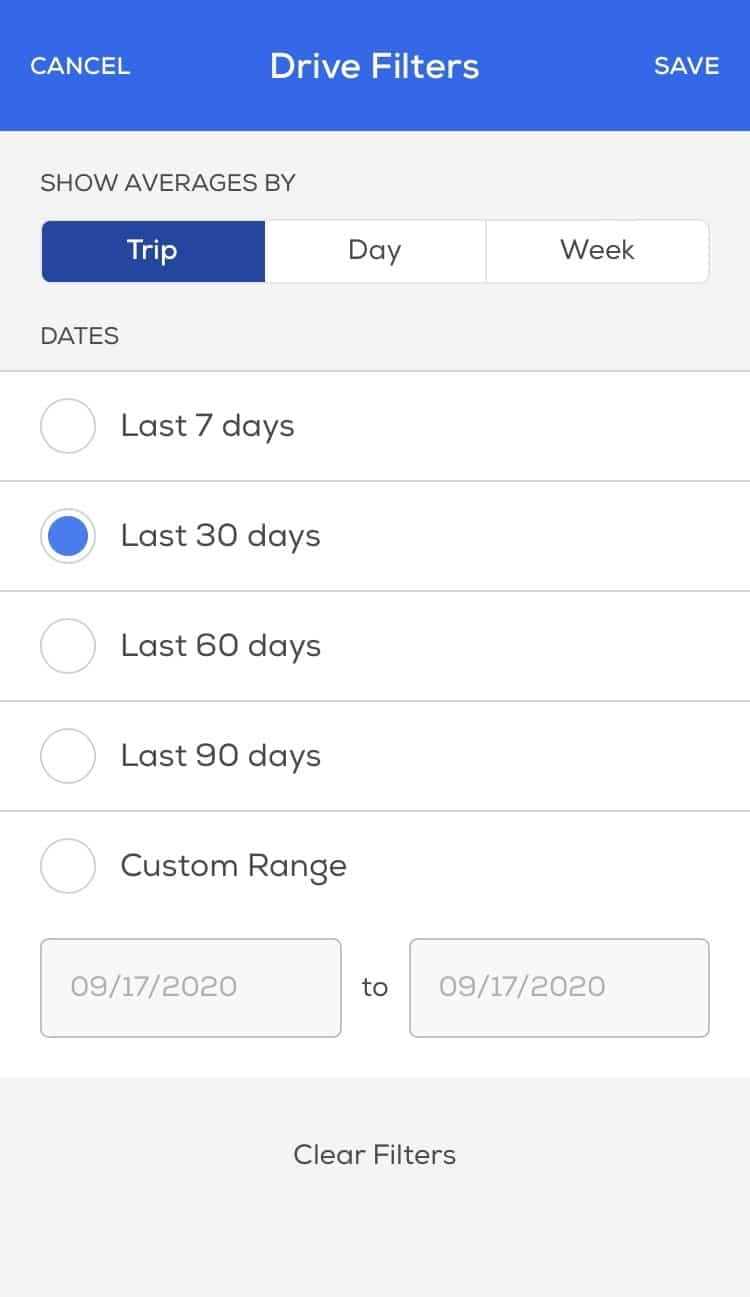Enable the Last 90 days radio circle
This screenshot has width=750, height=1297.
[68, 756]
